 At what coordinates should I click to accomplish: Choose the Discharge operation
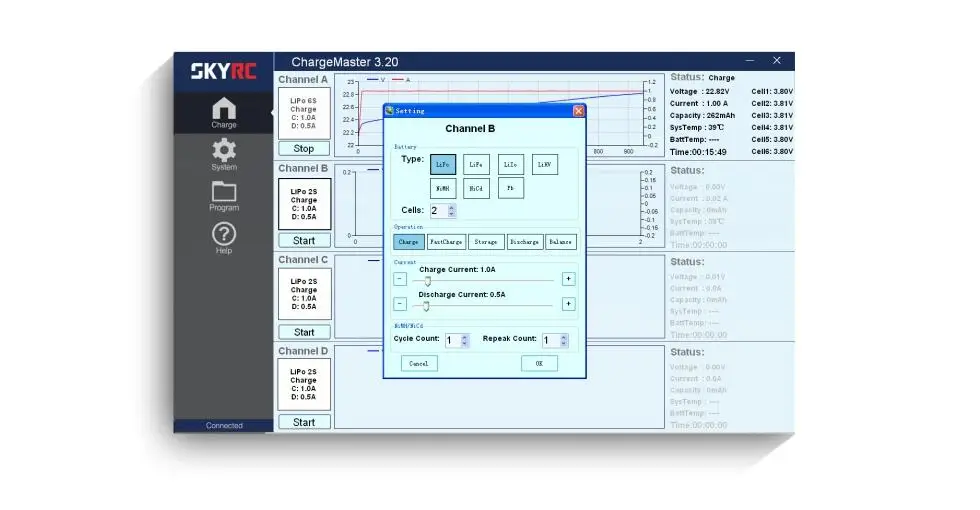(x=524, y=242)
